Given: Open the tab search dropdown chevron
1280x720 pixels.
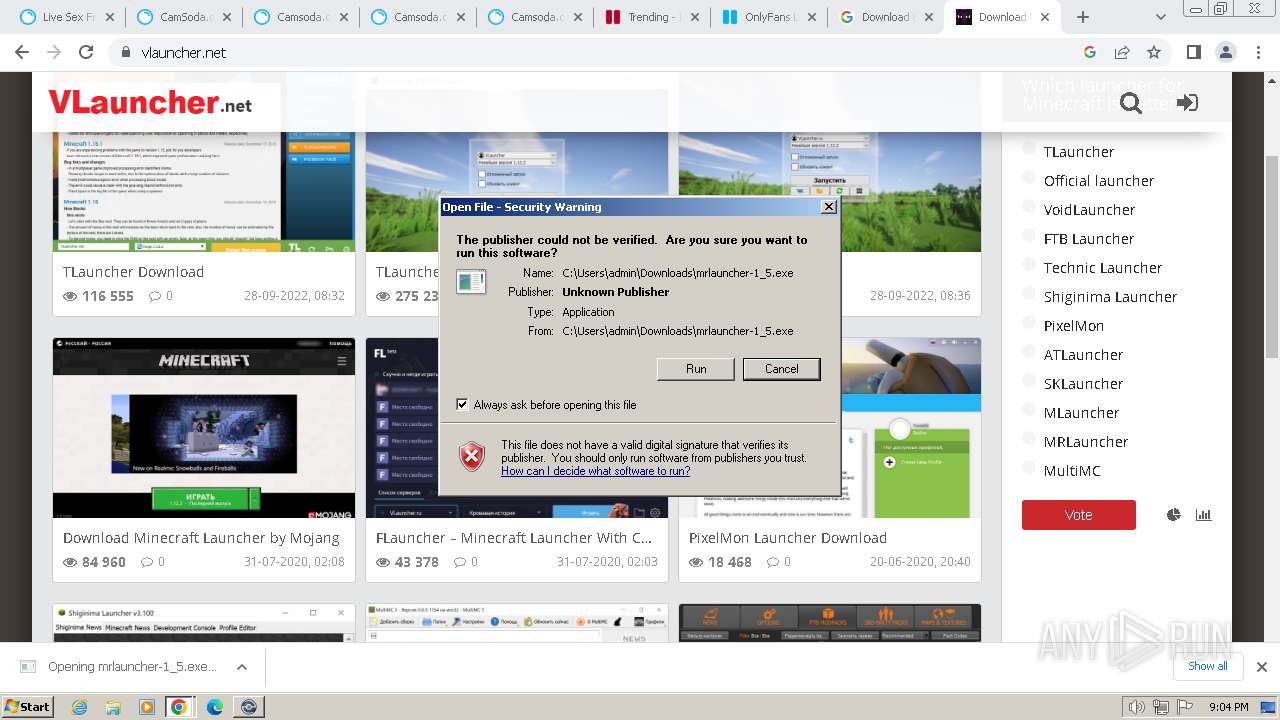Looking at the screenshot, I should click(x=1161, y=17).
